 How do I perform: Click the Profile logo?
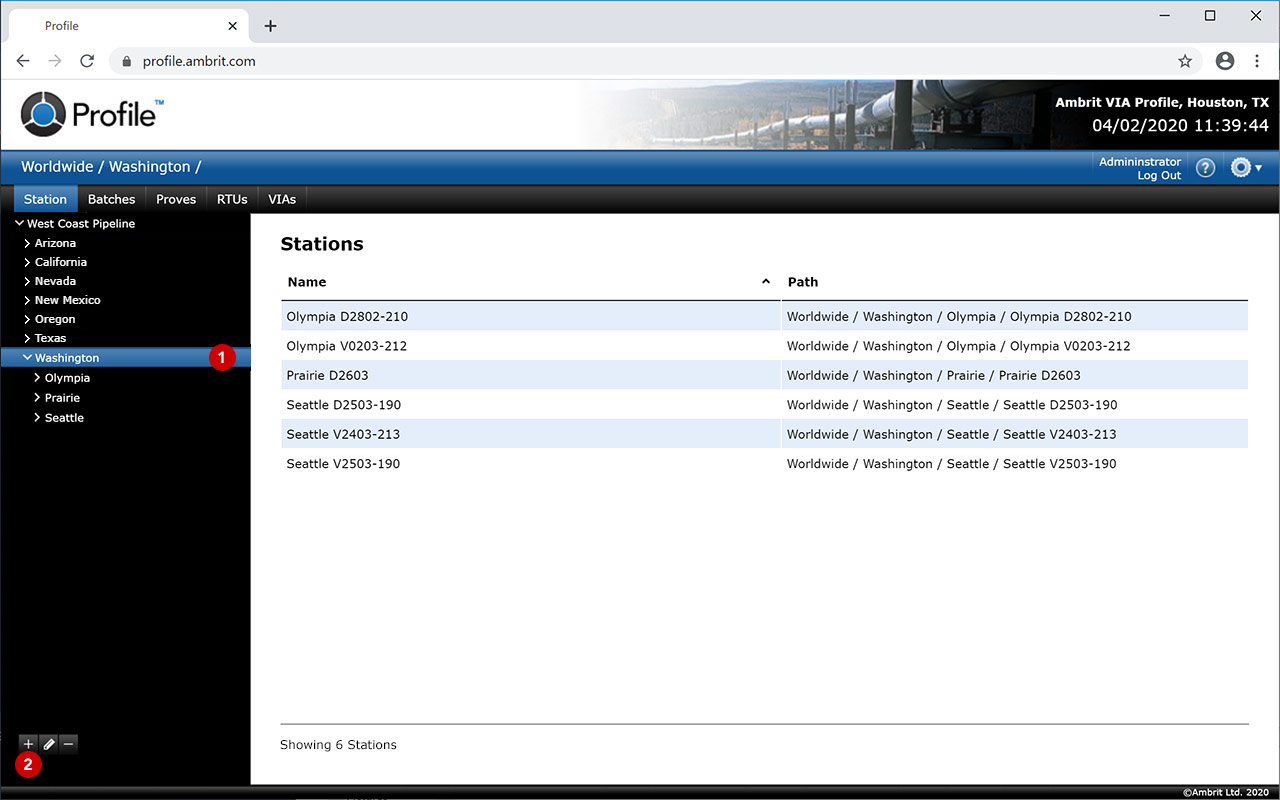[x=90, y=114]
